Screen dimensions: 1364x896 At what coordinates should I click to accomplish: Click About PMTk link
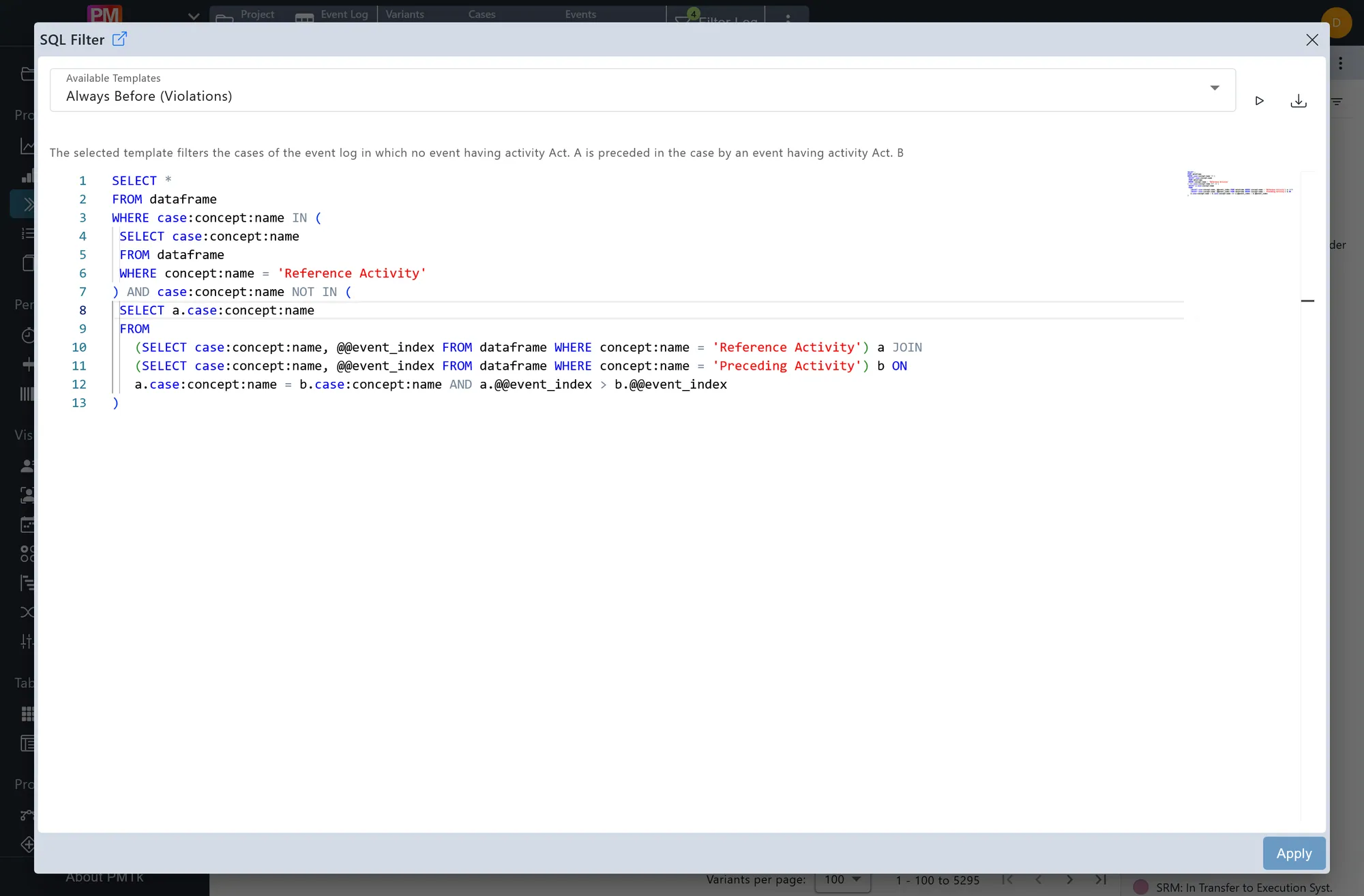click(104, 877)
